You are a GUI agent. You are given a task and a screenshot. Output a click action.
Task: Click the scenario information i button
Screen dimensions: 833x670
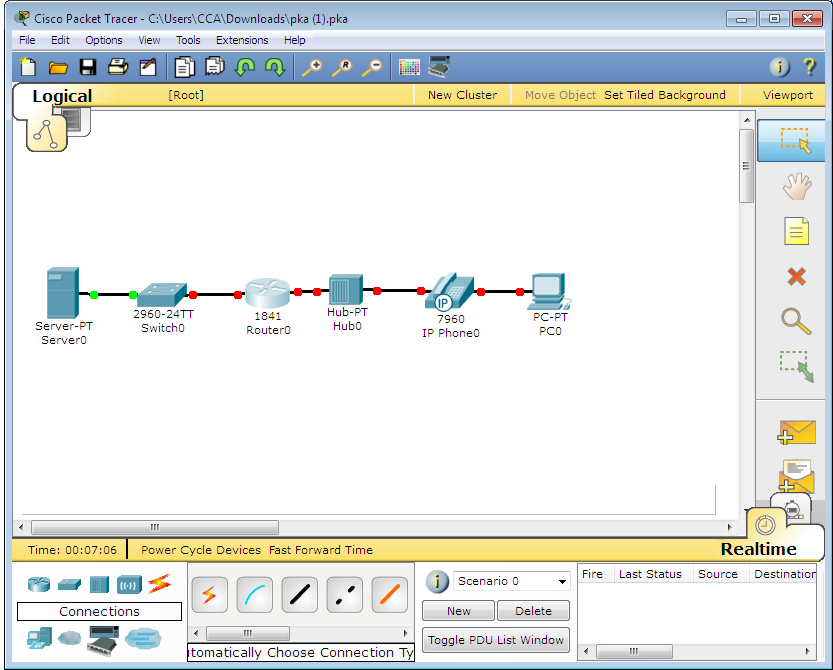click(x=437, y=581)
